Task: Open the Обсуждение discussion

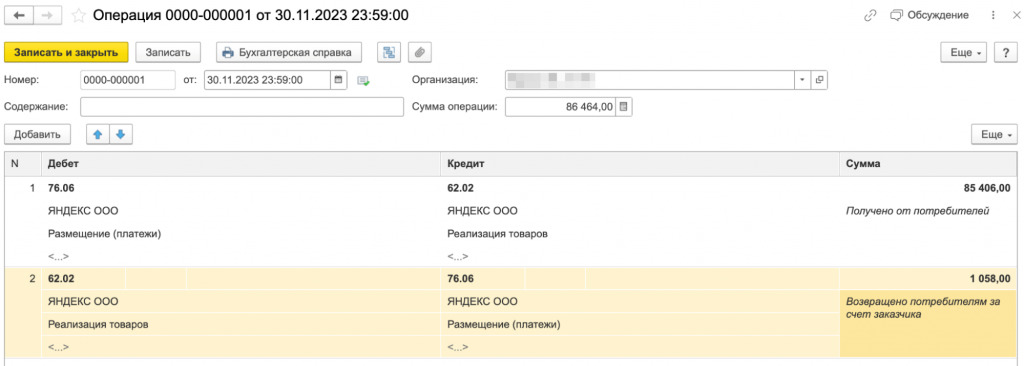Action: 930,15
